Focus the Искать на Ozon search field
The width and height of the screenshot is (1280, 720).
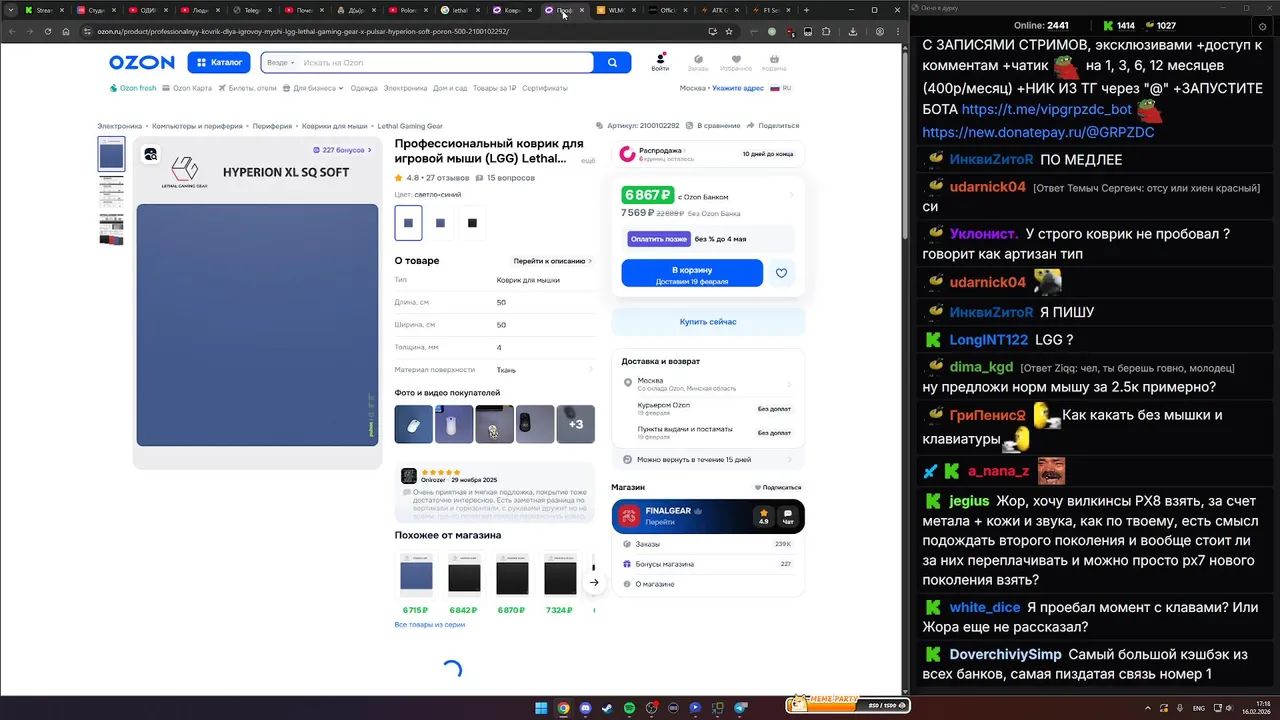click(445, 62)
